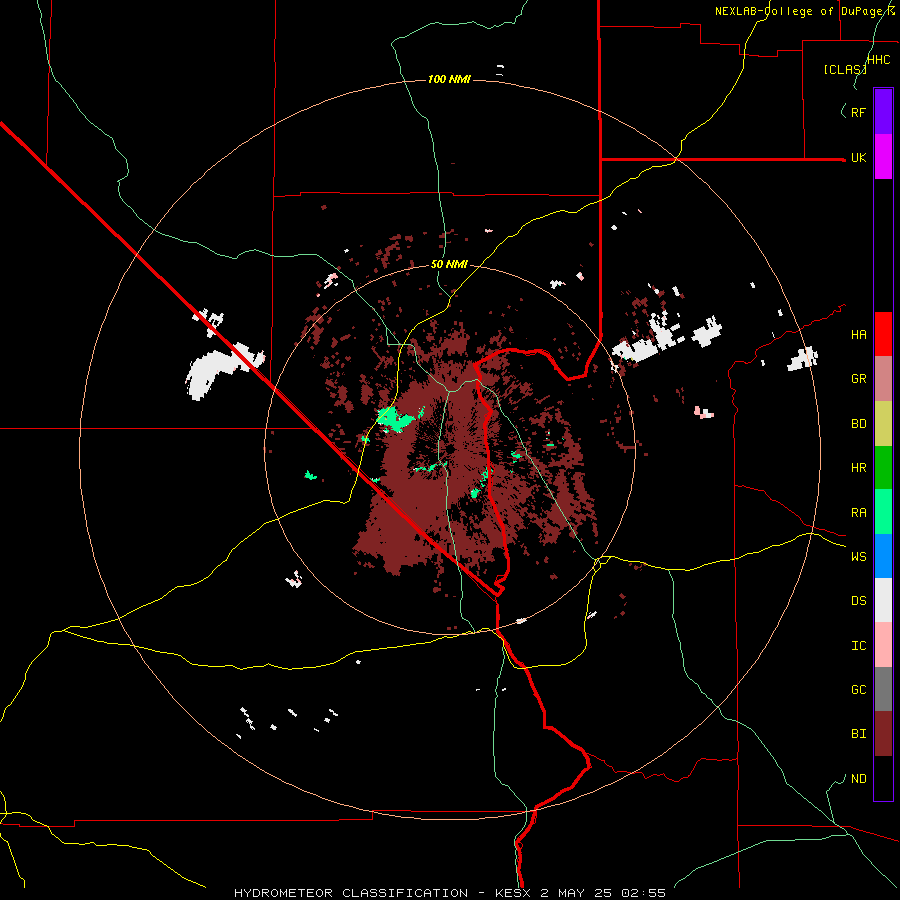Image resolution: width=900 pixels, height=900 pixels.
Task: Click the IC legend label
Action: [x=858, y=646]
